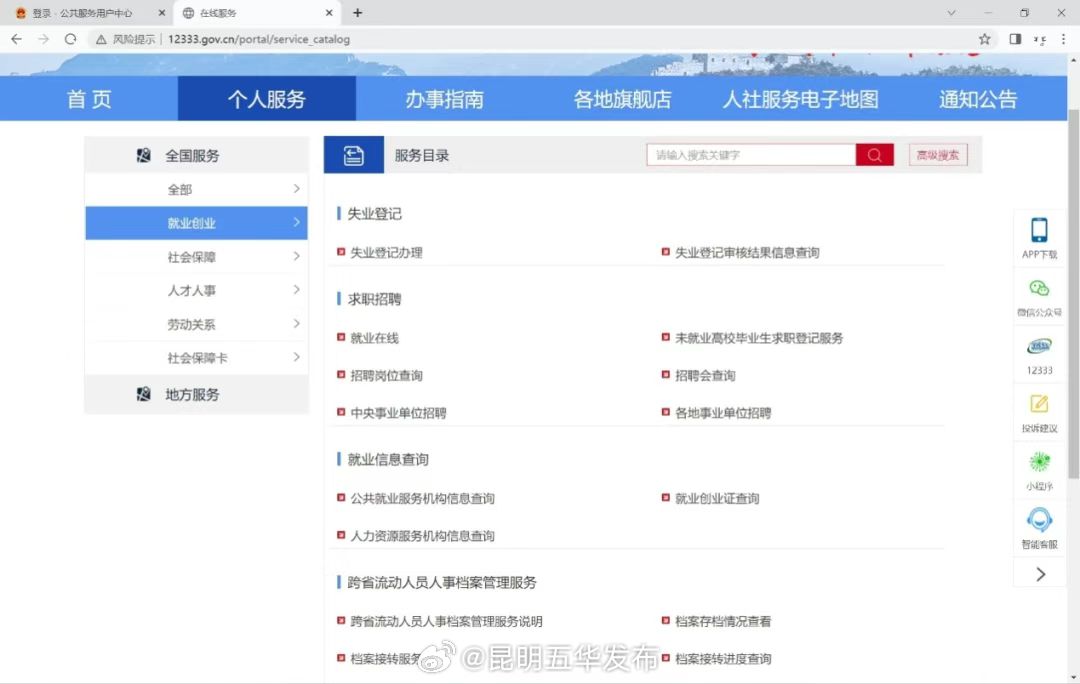Expand the 人才人事 category chevron
The width and height of the screenshot is (1080, 684).
click(297, 290)
